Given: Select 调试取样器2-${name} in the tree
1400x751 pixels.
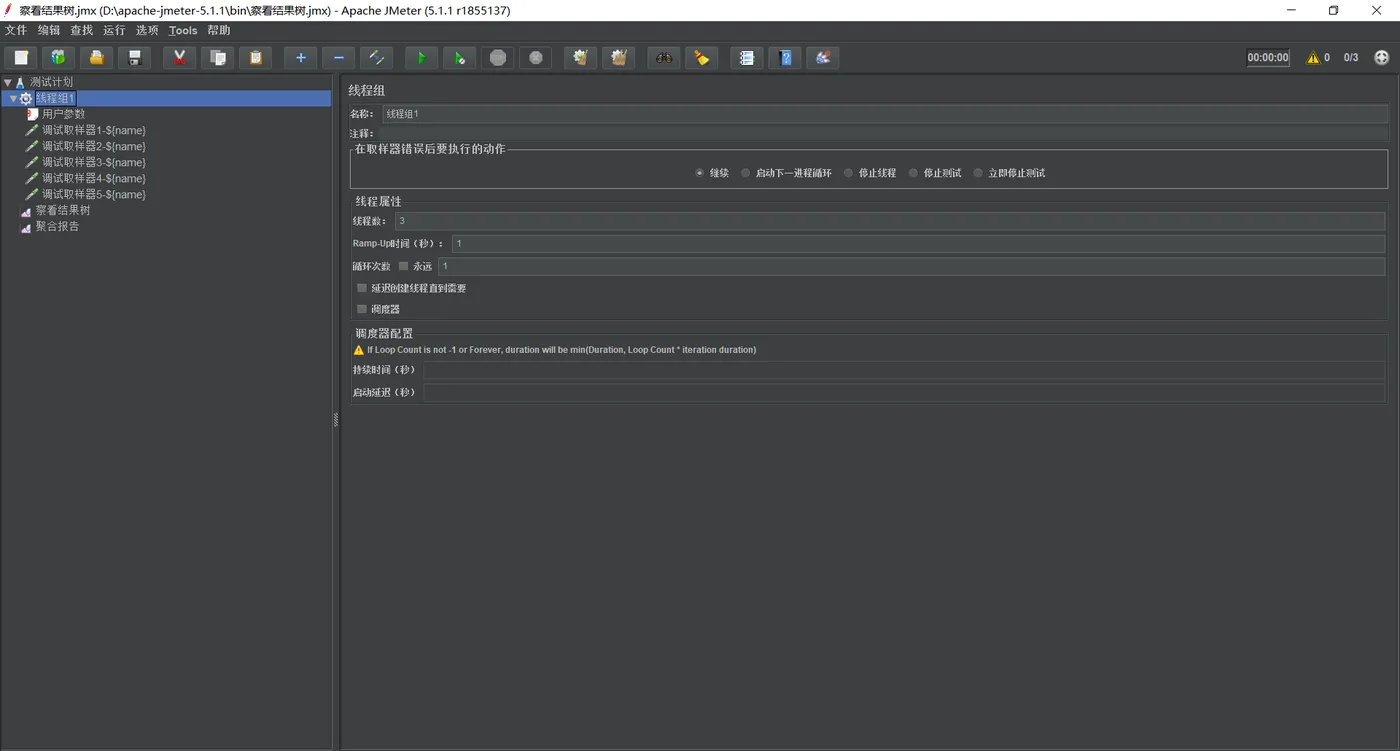Looking at the screenshot, I should click(x=94, y=146).
